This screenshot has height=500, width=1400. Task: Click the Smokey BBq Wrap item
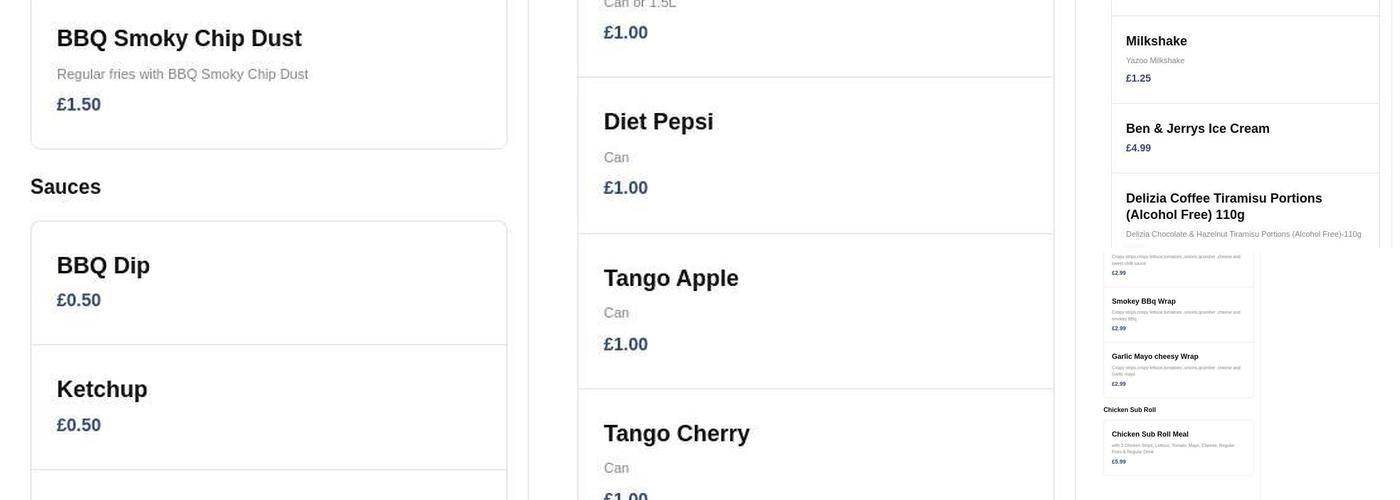(1143, 301)
